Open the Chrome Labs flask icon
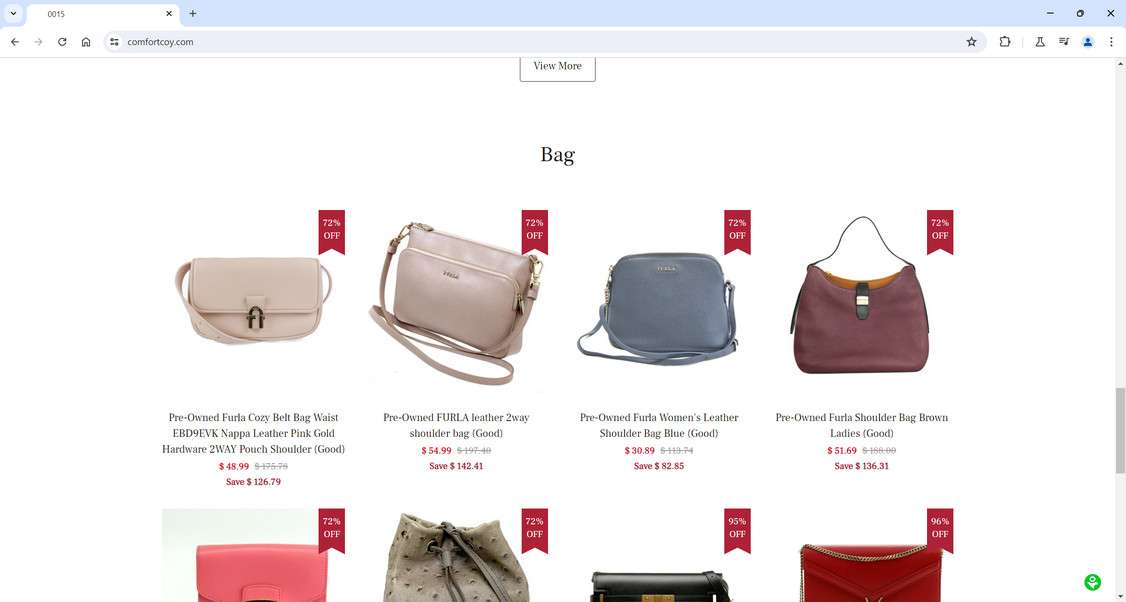The height and width of the screenshot is (602, 1126). (x=1039, y=42)
